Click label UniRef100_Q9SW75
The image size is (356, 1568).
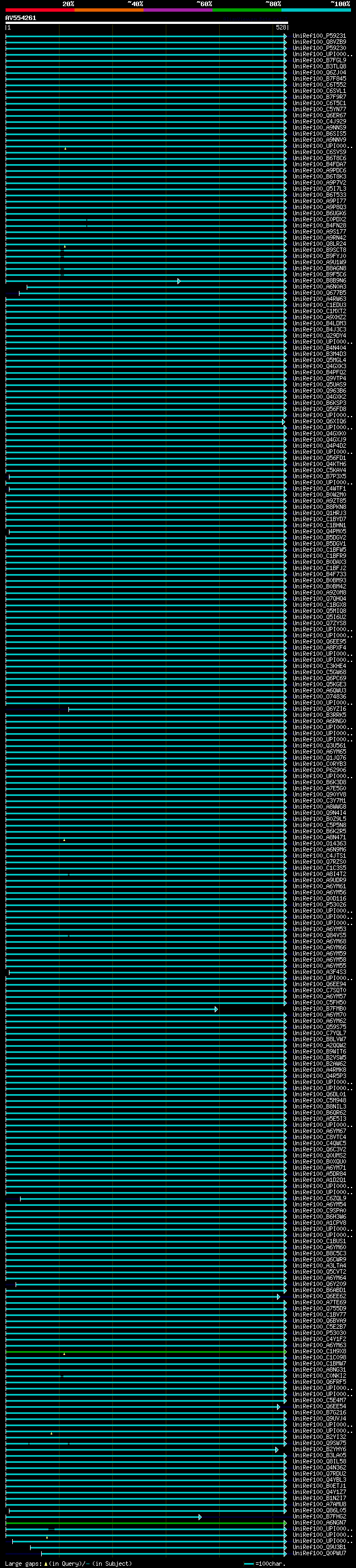pyautogui.click(x=319, y=1443)
